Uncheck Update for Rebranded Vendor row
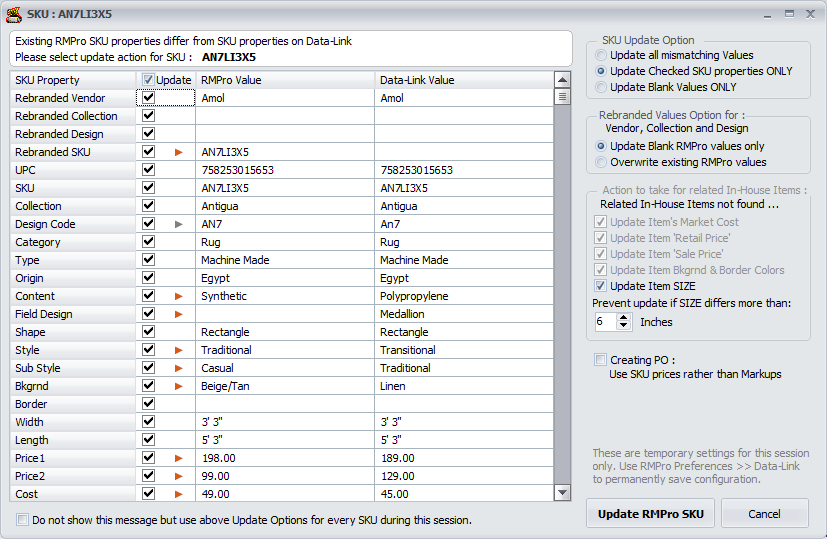The image size is (827, 539). tap(149, 98)
